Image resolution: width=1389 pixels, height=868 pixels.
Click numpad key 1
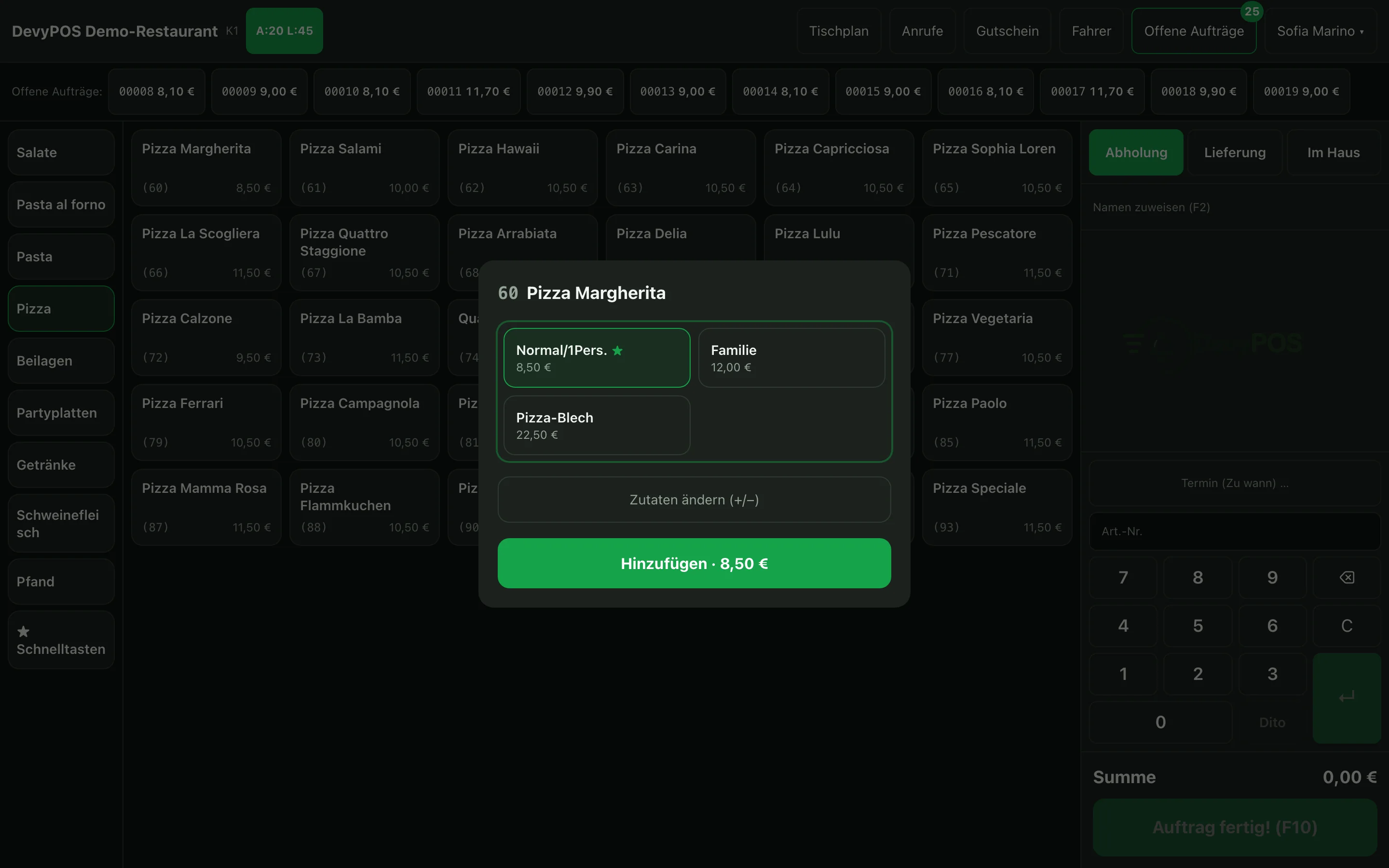click(x=1123, y=674)
